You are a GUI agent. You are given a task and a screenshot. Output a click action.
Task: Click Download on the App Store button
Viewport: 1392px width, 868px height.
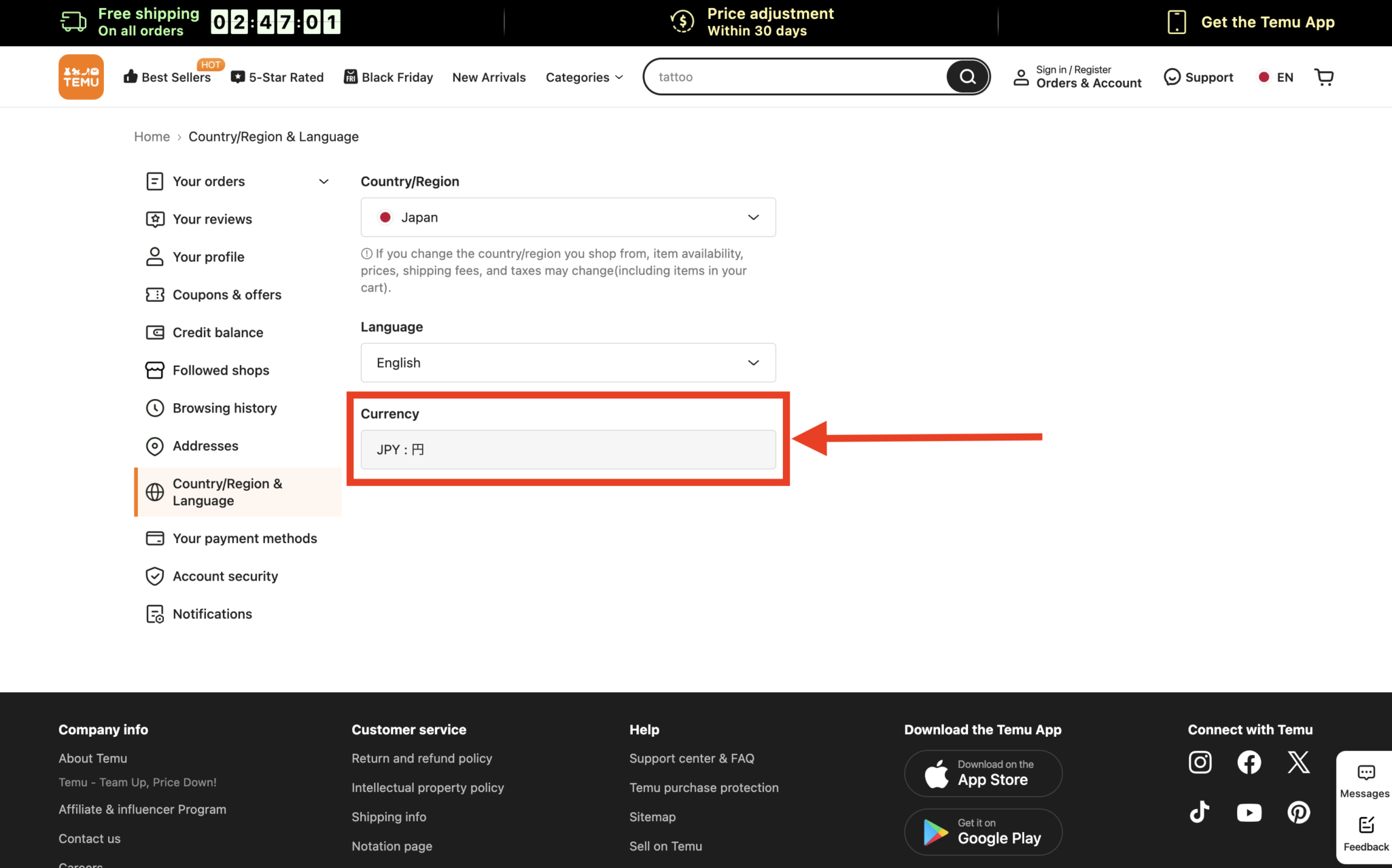[x=983, y=774]
